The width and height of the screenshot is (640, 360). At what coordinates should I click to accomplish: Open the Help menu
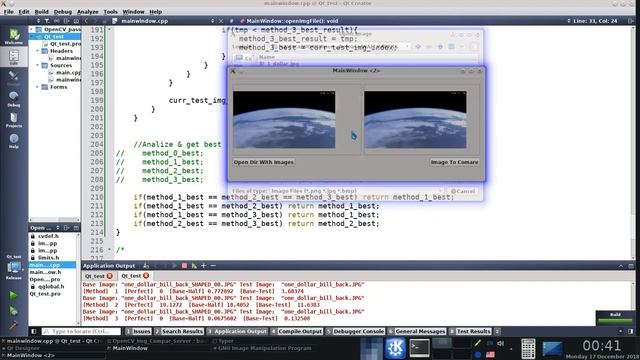click(x=156, y=12)
